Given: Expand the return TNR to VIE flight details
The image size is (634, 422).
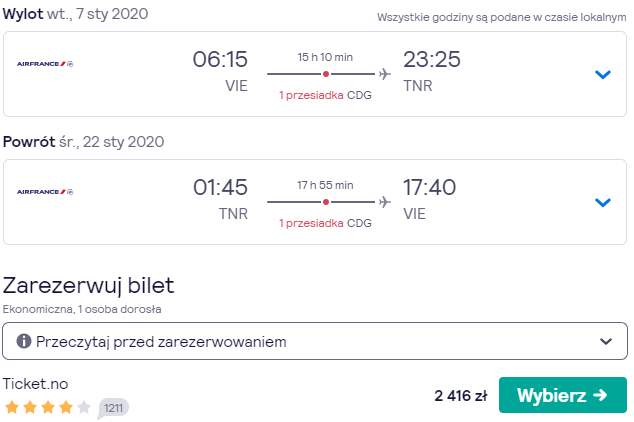Looking at the screenshot, I should pyautogui.click(x=602, y=202).
